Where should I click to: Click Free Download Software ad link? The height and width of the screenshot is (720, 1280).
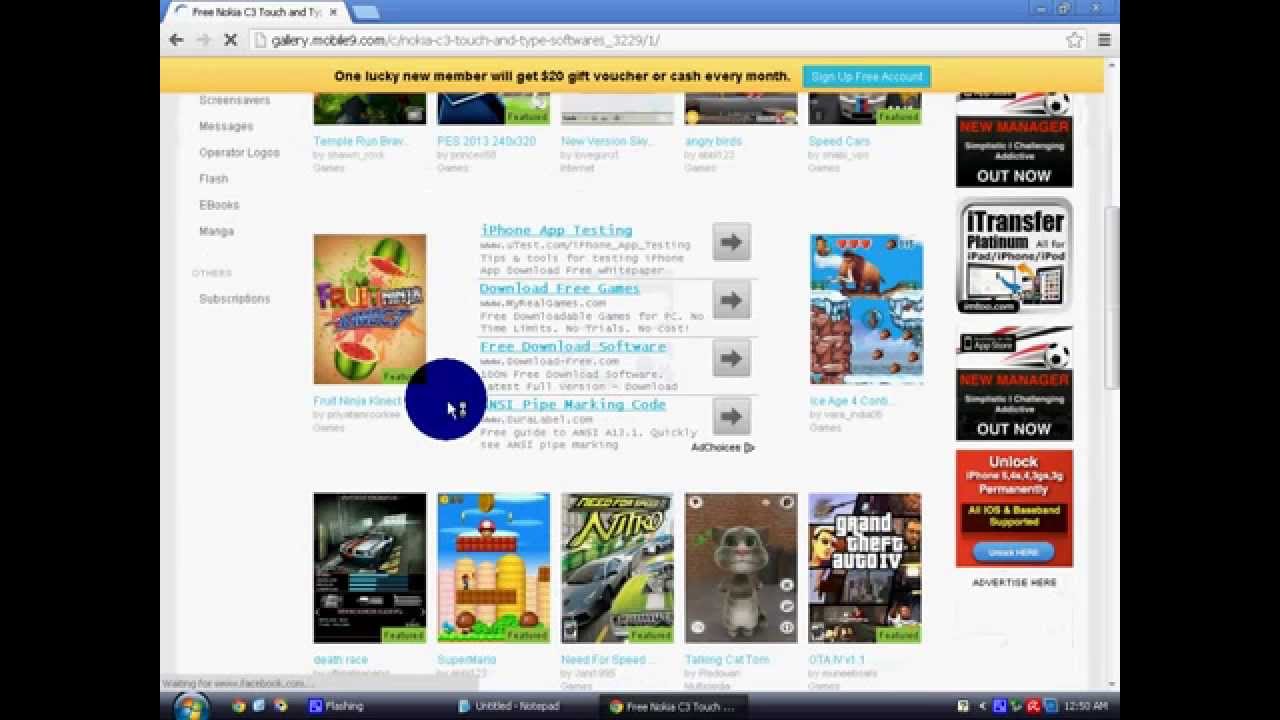pyautogui.click(x=572, y=346)
